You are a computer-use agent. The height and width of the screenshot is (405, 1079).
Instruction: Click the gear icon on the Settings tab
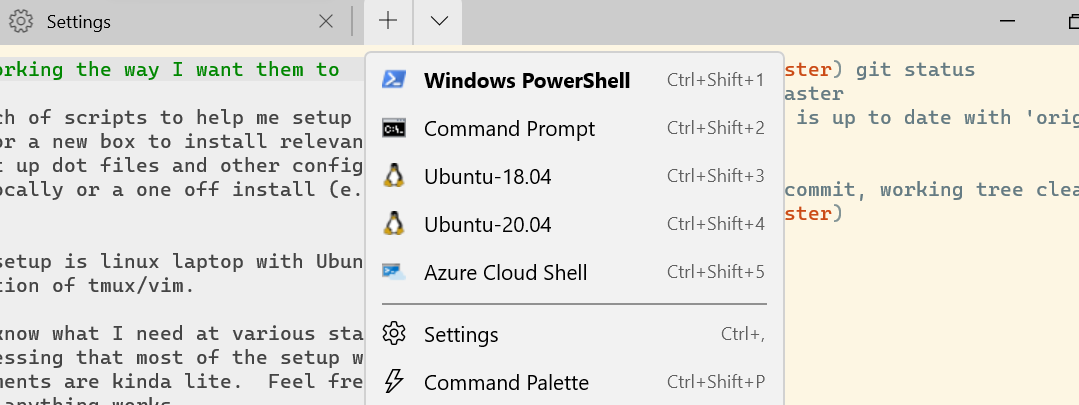tap(21, 22)
